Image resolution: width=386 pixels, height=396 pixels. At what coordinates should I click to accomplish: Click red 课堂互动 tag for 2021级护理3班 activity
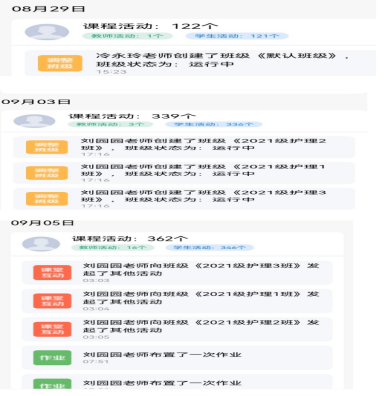52,273
